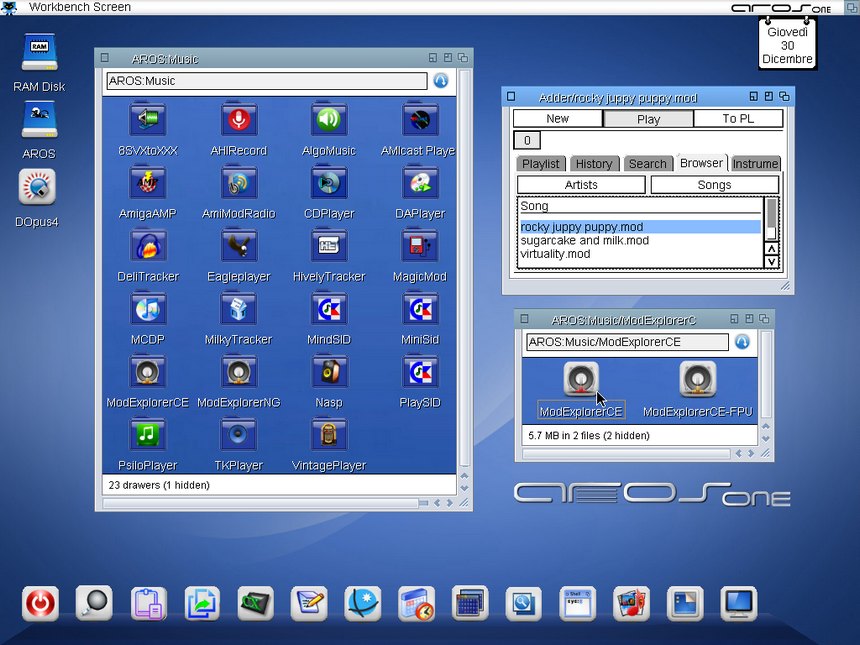Switch to the History tab
The width and height of the screenshot is (860, 645).
click(x=594, y=163)
